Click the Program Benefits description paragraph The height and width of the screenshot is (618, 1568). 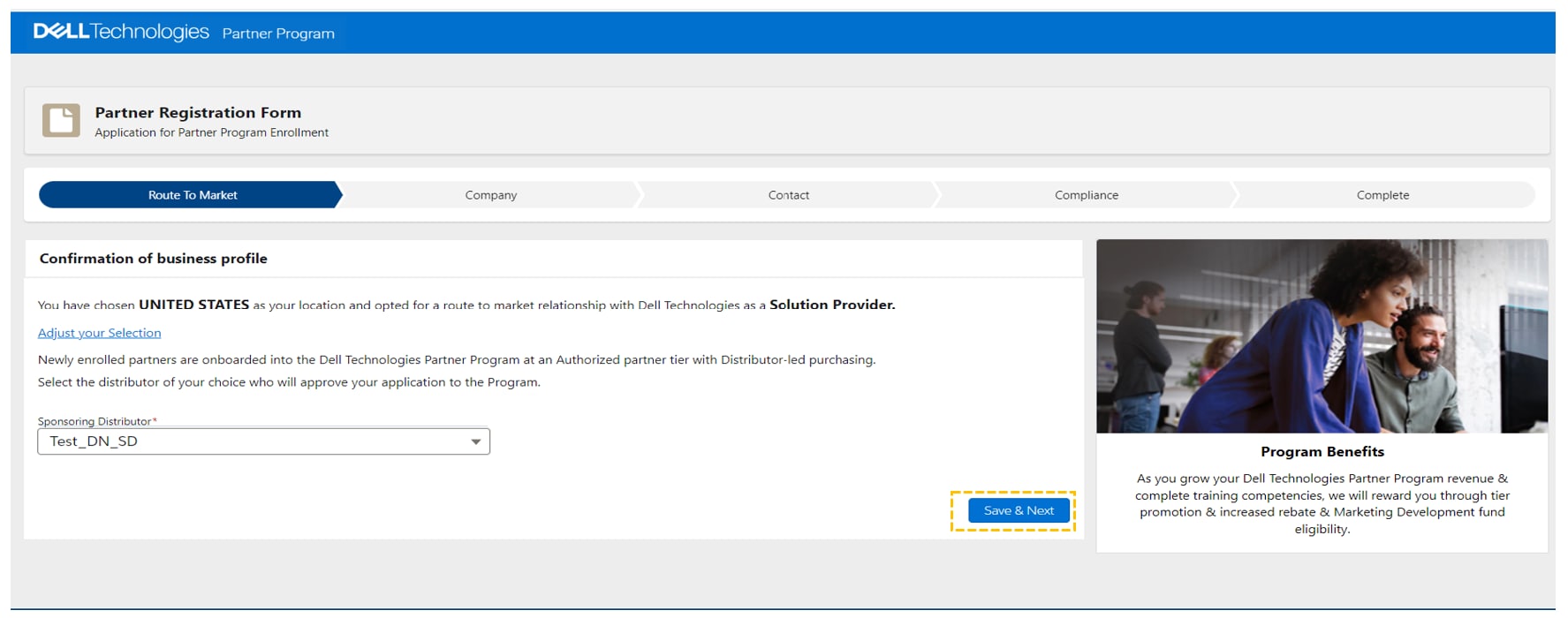tap(1322, 504)
